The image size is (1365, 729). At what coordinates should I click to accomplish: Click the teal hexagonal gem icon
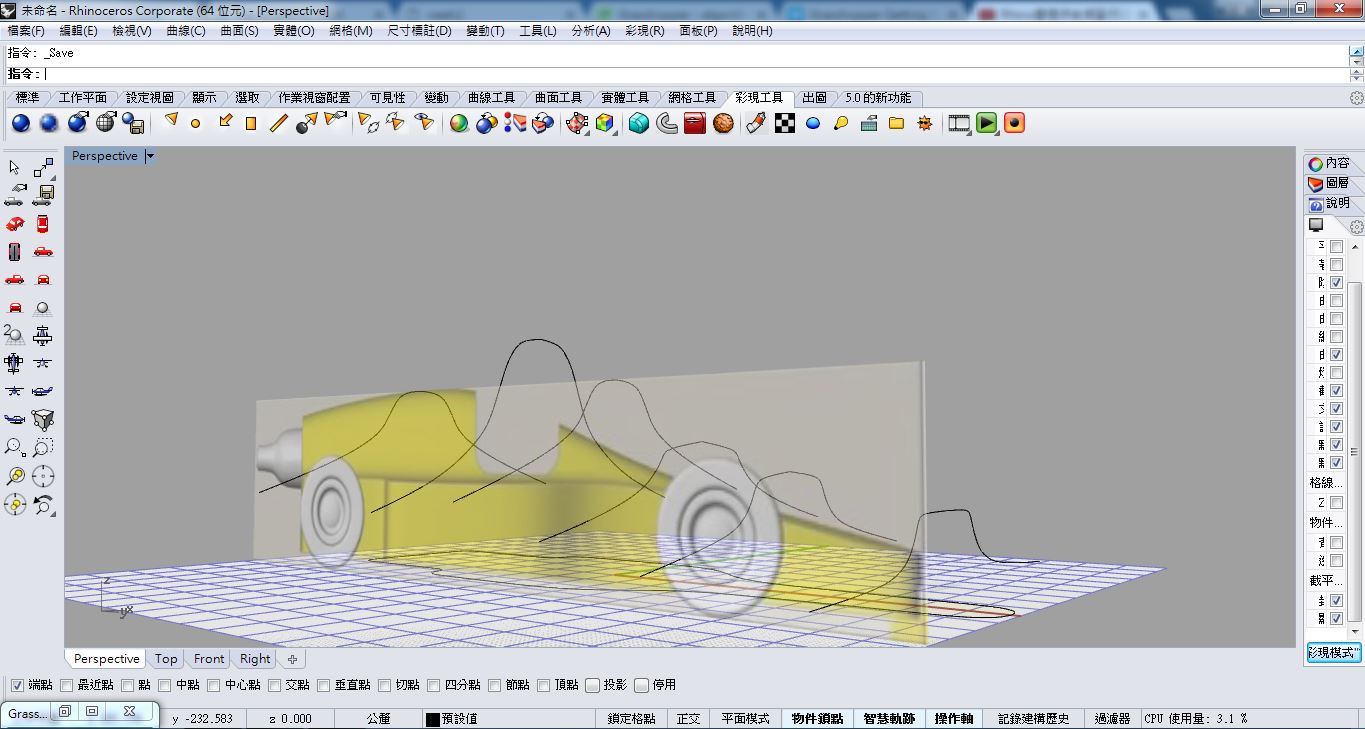coord(638,123)
